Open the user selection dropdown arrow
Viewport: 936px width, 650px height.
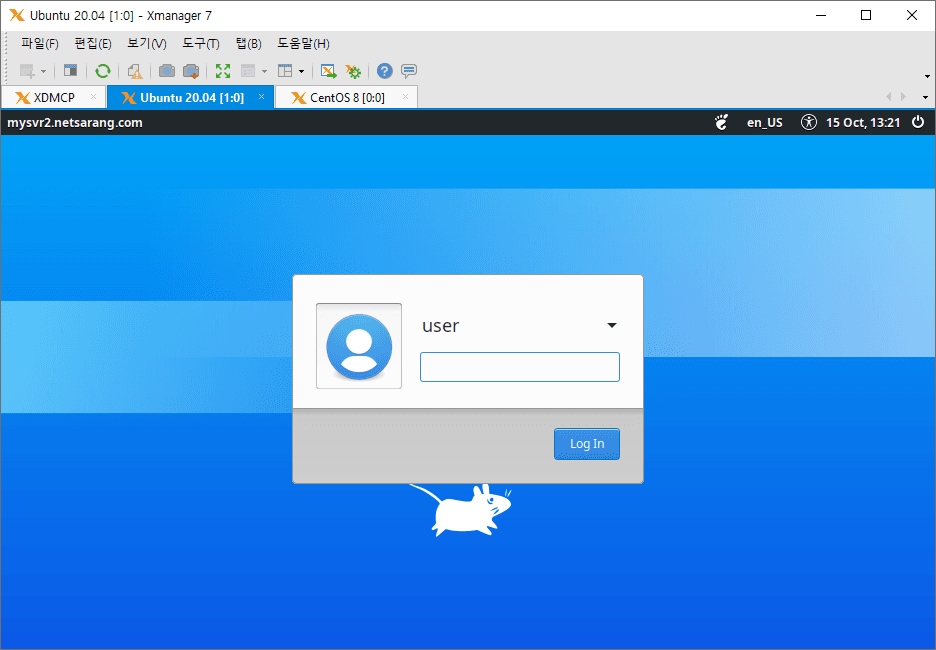[612, 325]
